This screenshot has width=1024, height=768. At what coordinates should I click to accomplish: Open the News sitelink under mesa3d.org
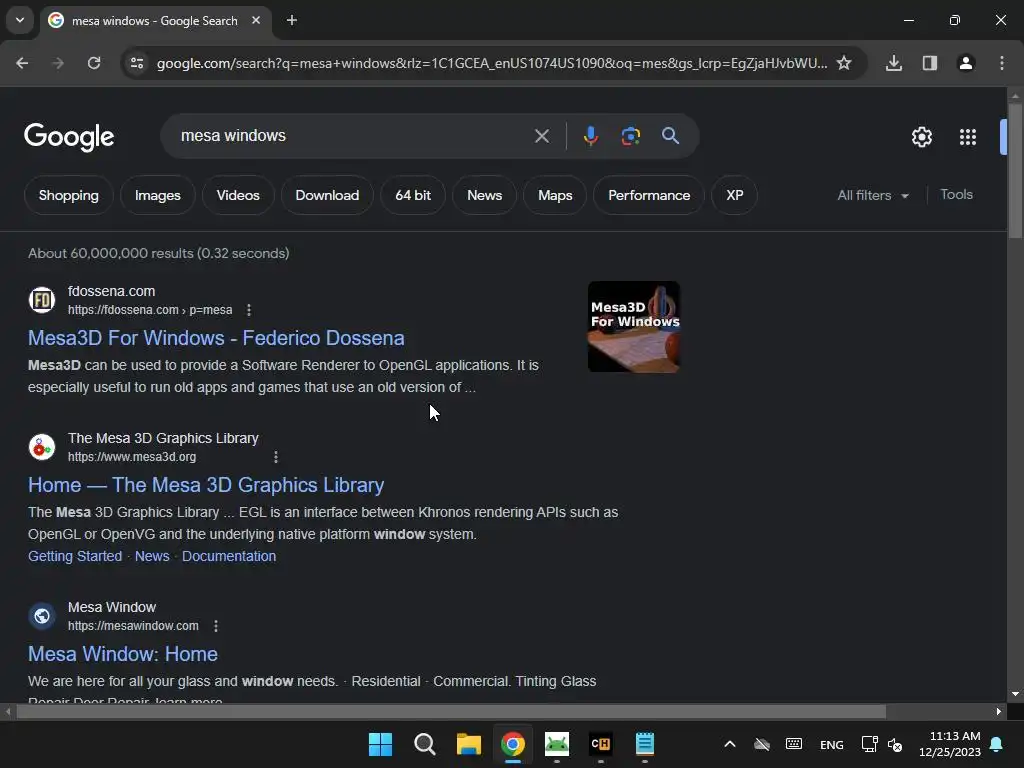click(152, 556)
